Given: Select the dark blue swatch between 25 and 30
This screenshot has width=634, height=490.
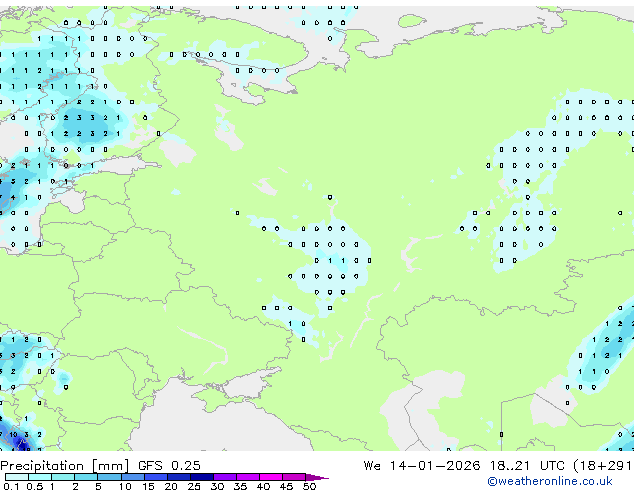Looking at the screenshot, I should click(x=202, y=477).
